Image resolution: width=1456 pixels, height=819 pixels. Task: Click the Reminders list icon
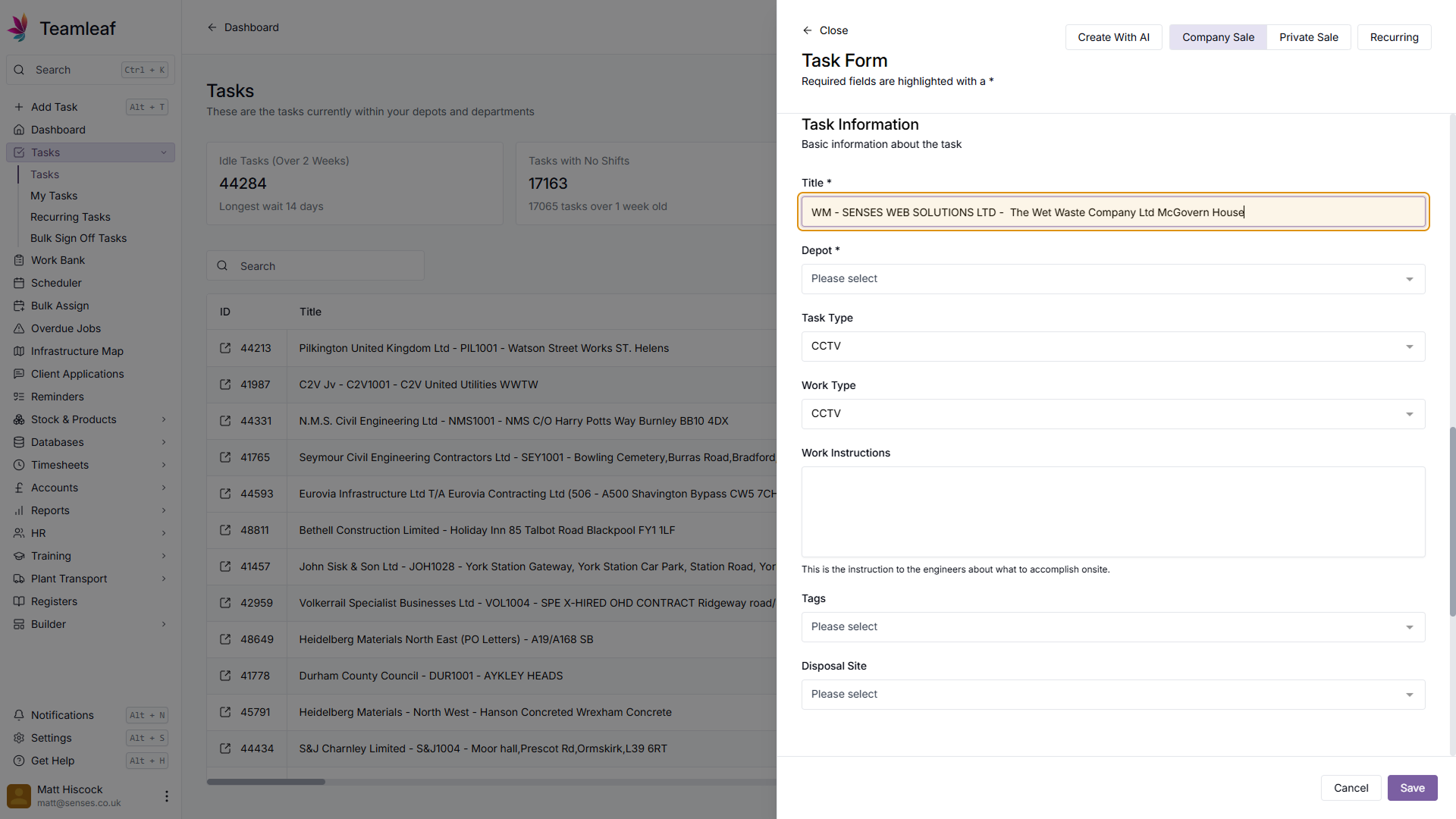coord(19,397)
